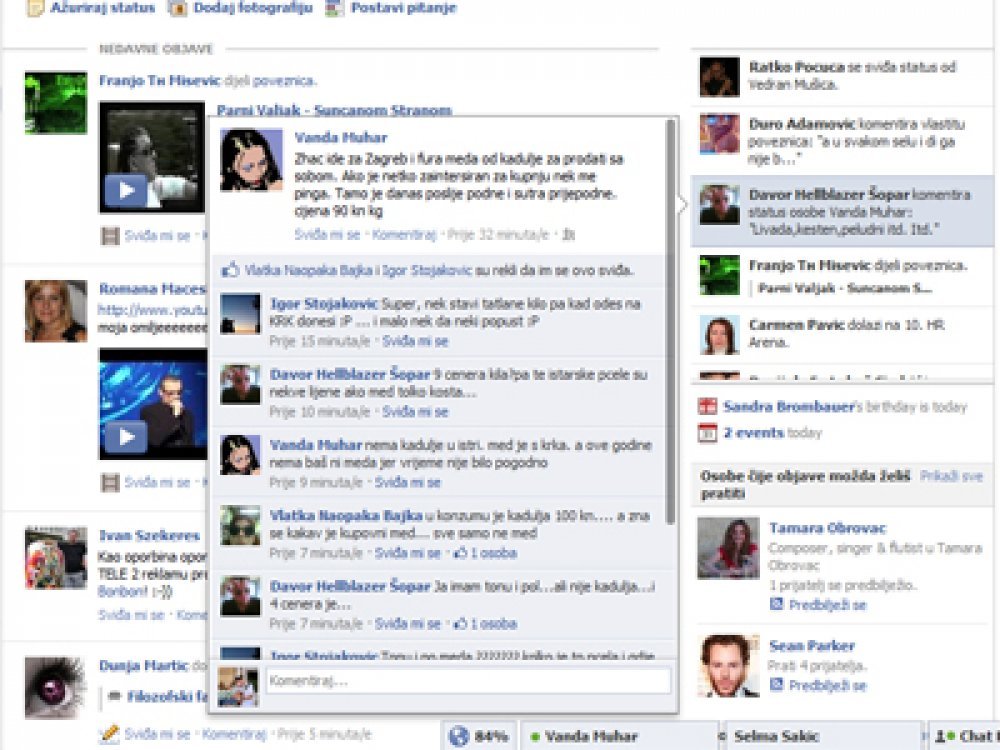This screenshot has height=750, width=1000.
Task: Open the '2 events' link
Action: pyautogui.click(x=754, y=433)
